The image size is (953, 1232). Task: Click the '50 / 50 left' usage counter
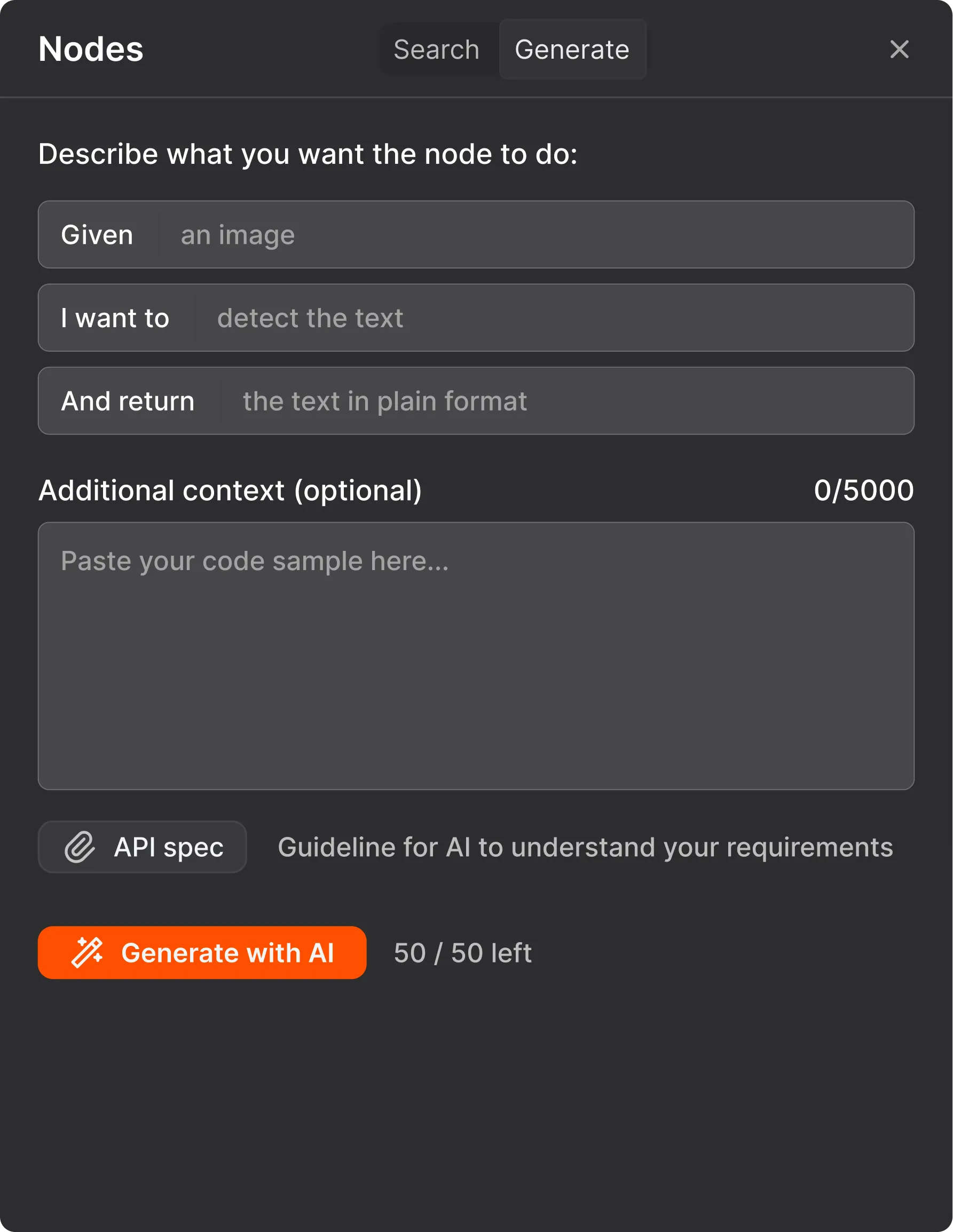(x=462, y=952)
